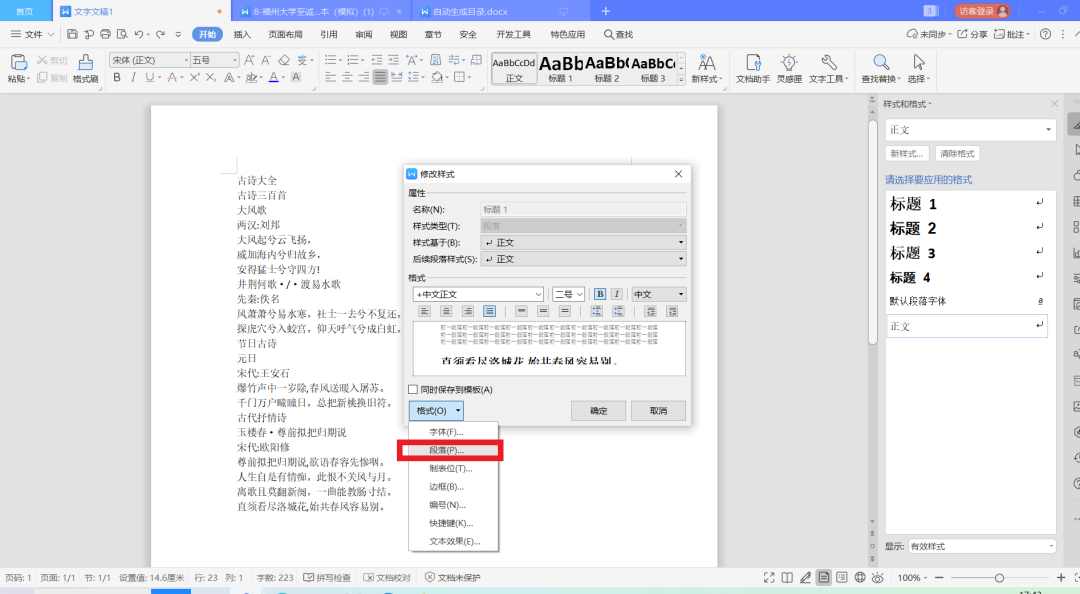The image size is (1080, 594).
Task: Click the 名称(N) name input field
Action: click(583, 209)
